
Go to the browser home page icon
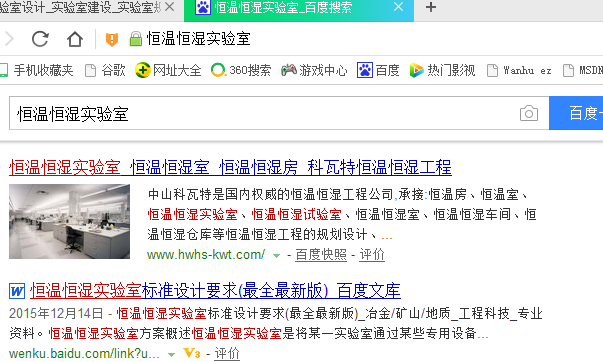(x=75, y=39)
